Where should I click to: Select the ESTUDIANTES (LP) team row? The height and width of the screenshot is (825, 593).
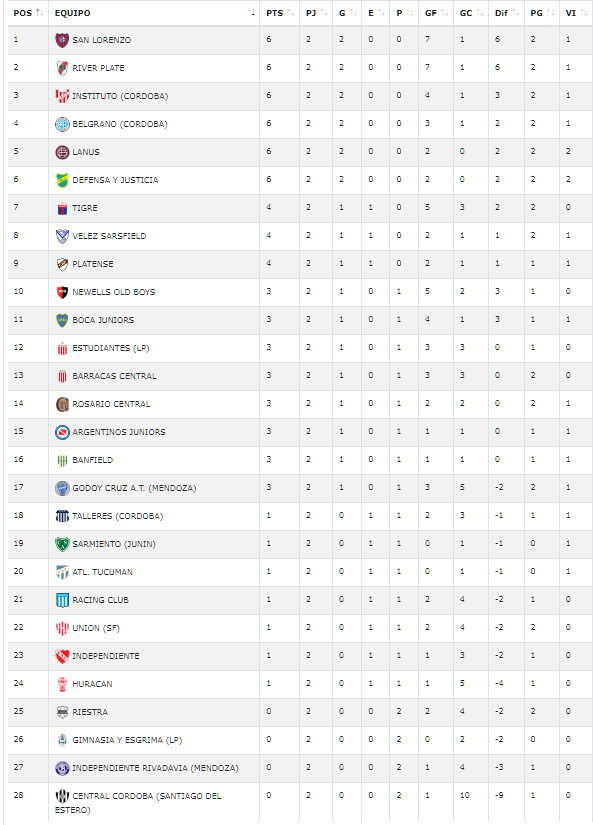[x=300, y=348]
